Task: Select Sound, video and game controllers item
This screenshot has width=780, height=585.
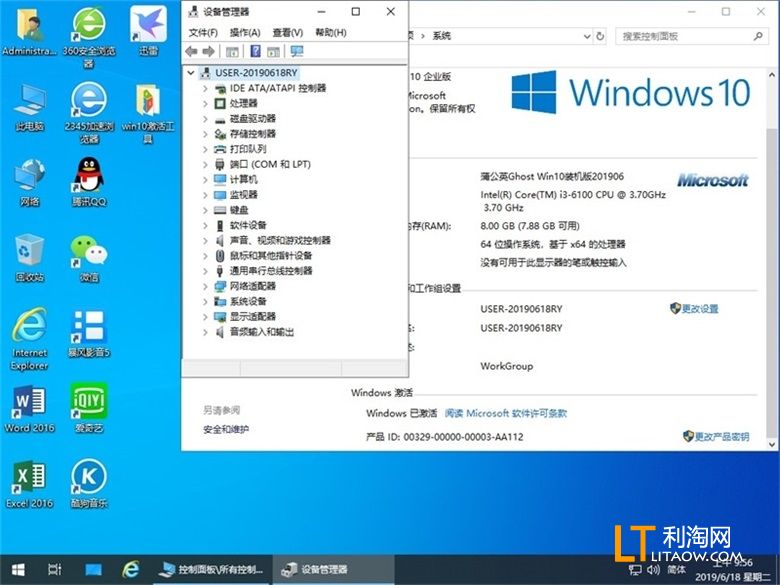Action: point(280,241)
